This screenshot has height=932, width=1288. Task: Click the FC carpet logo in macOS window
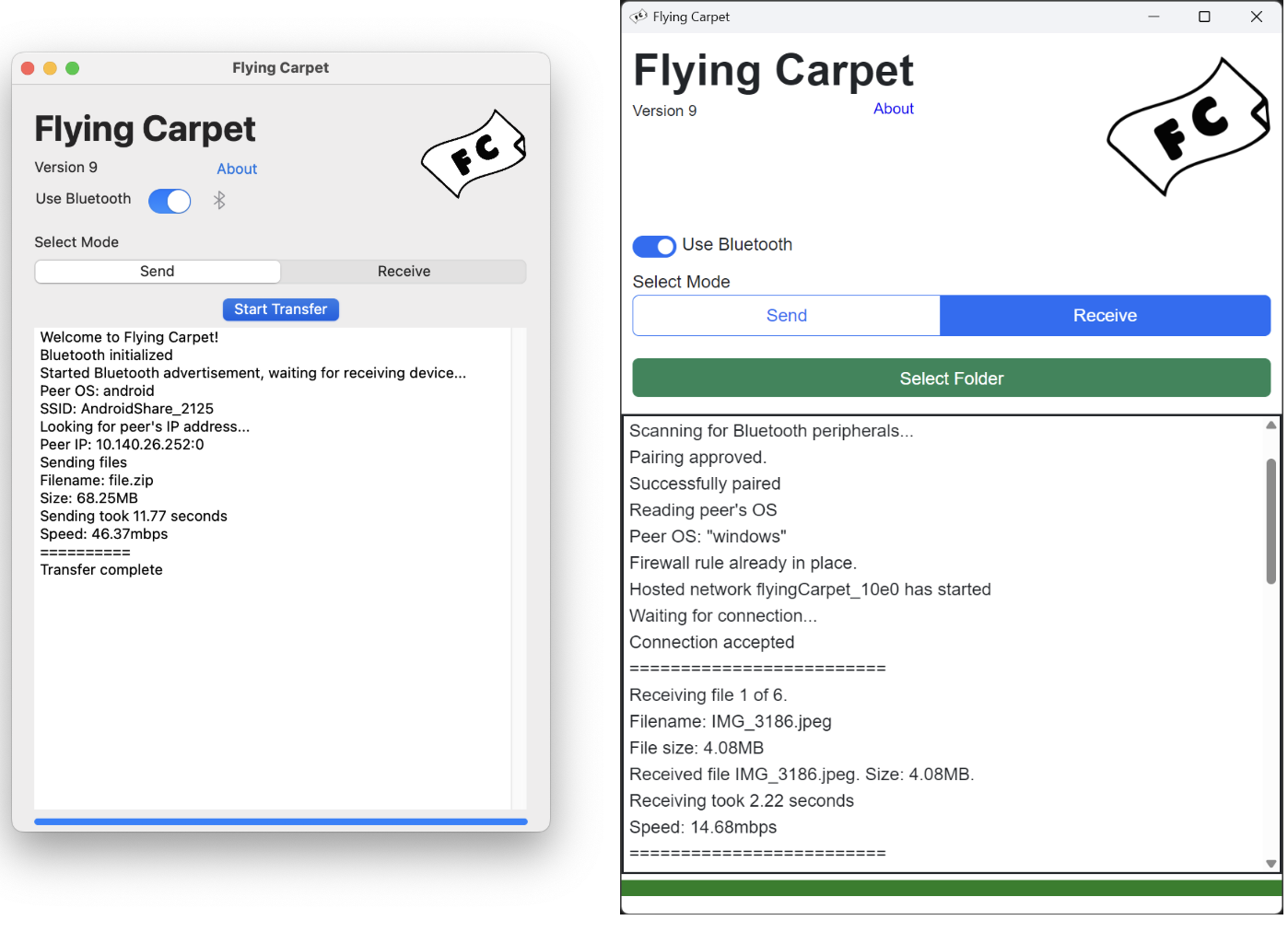point(474,154)
